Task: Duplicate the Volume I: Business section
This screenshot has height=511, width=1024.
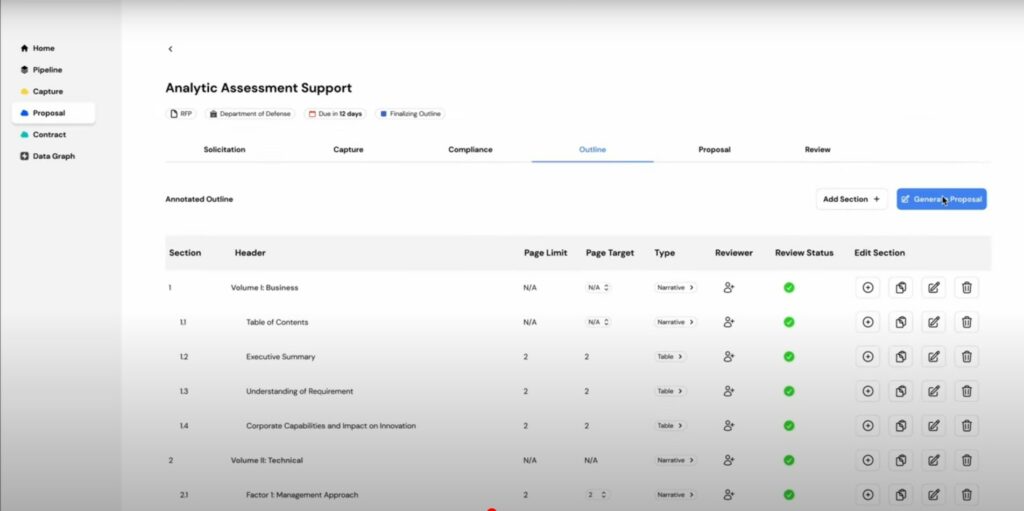Action: click(901, 288)
